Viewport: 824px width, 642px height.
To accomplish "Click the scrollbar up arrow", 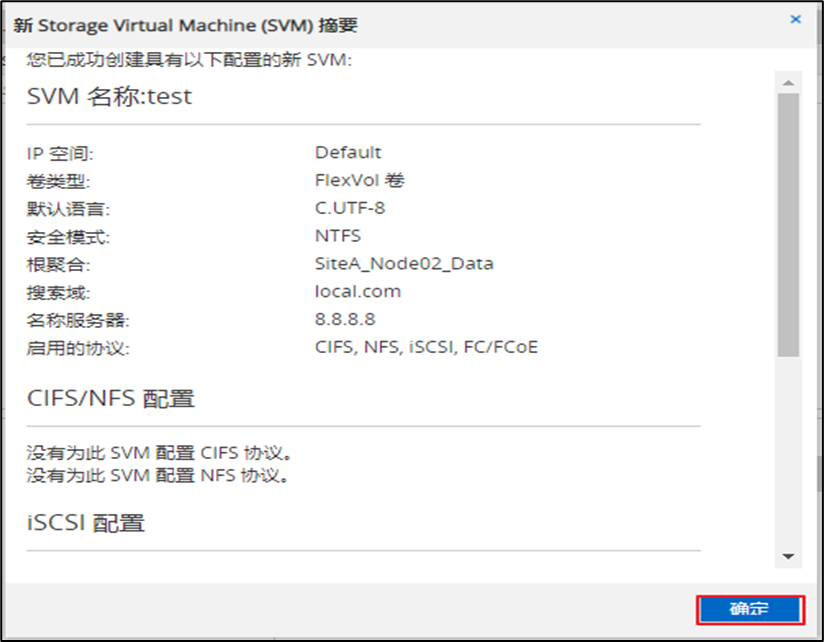I will (x=789, y=82).
